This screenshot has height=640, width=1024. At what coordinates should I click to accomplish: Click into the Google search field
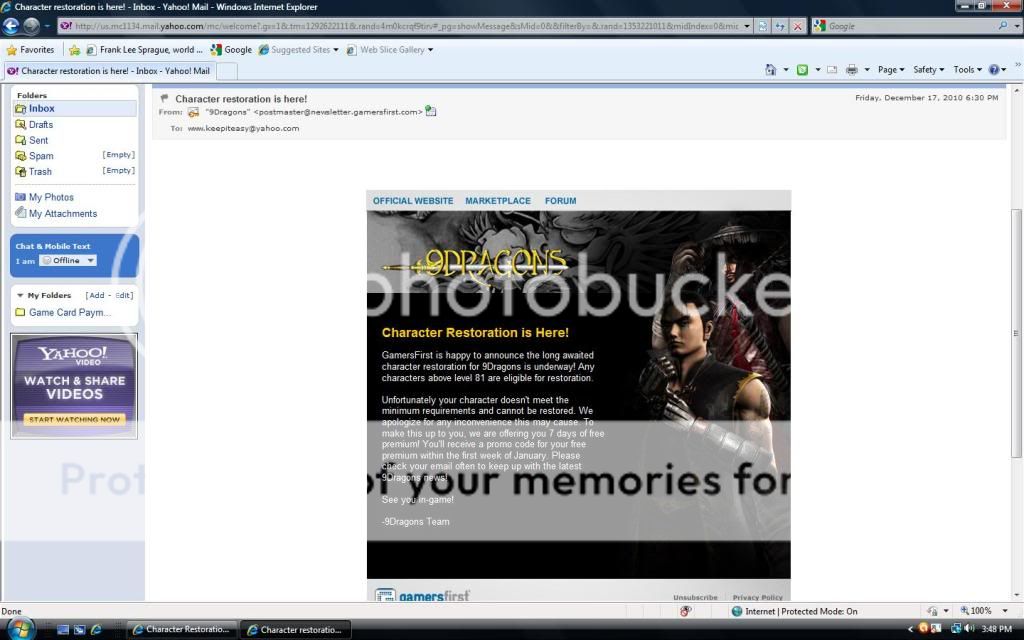[x=911, y=26]
